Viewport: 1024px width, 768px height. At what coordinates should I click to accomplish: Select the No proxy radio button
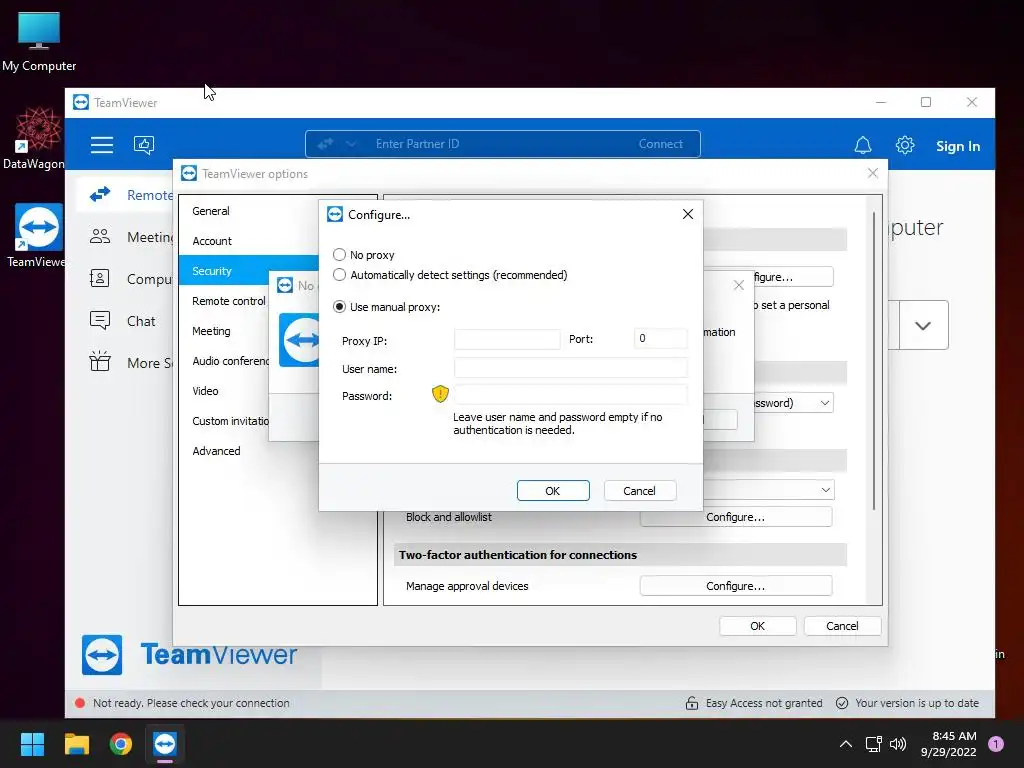339,255
